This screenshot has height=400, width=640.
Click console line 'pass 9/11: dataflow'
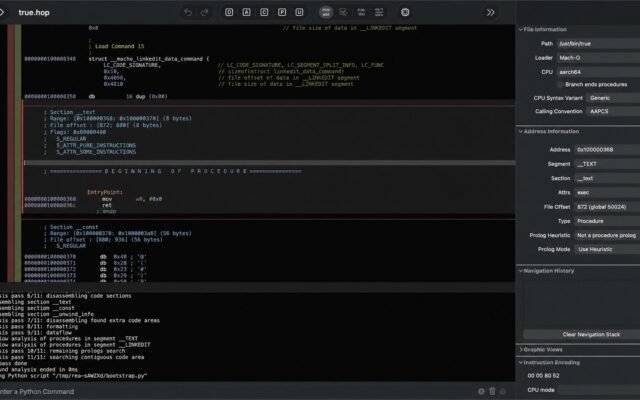pos(36,333)
